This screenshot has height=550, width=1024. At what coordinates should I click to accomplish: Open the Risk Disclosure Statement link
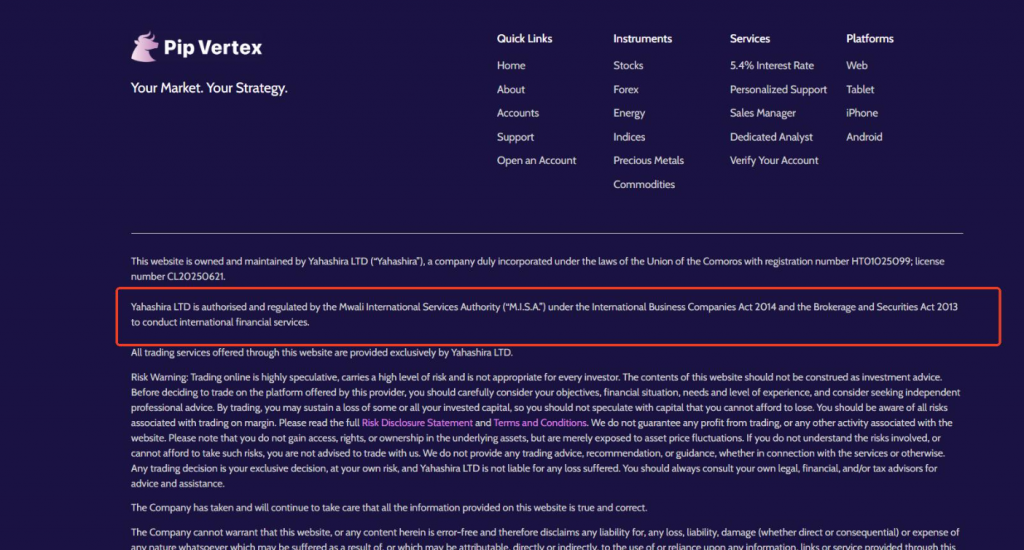[417, 423]
